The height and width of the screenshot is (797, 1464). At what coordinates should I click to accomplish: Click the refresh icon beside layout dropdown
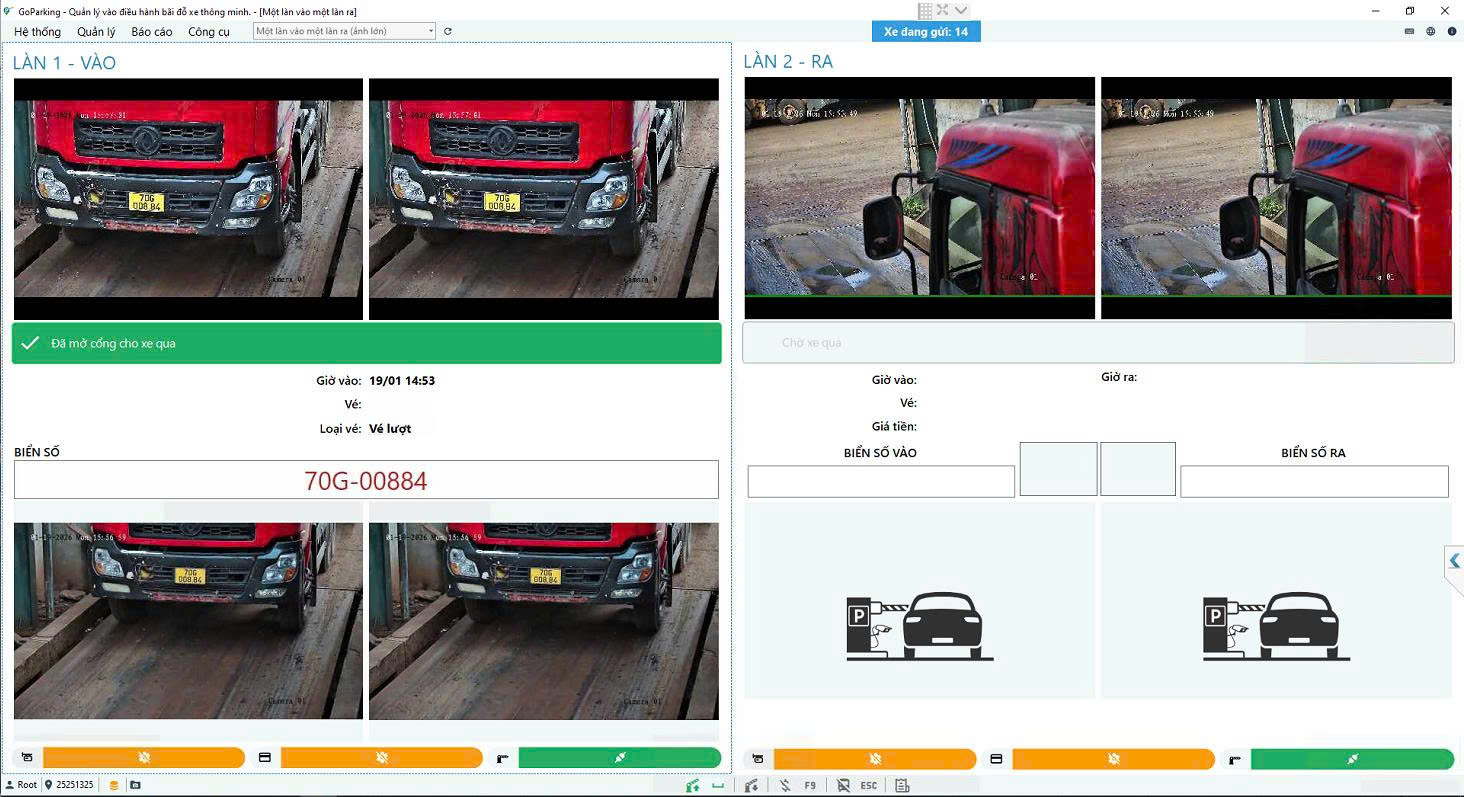click(x=448, y=31)
